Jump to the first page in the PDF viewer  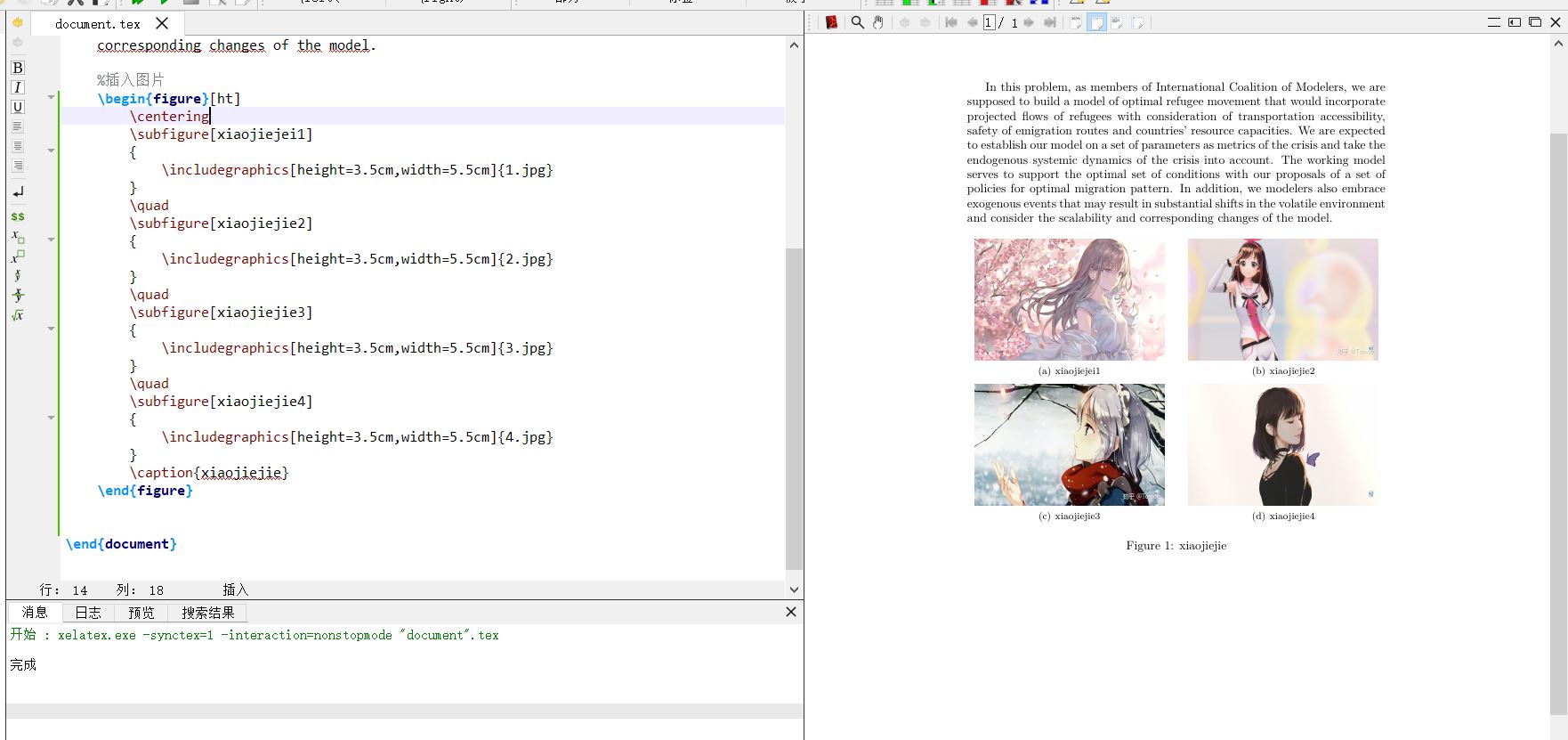(x=951, y=22)
